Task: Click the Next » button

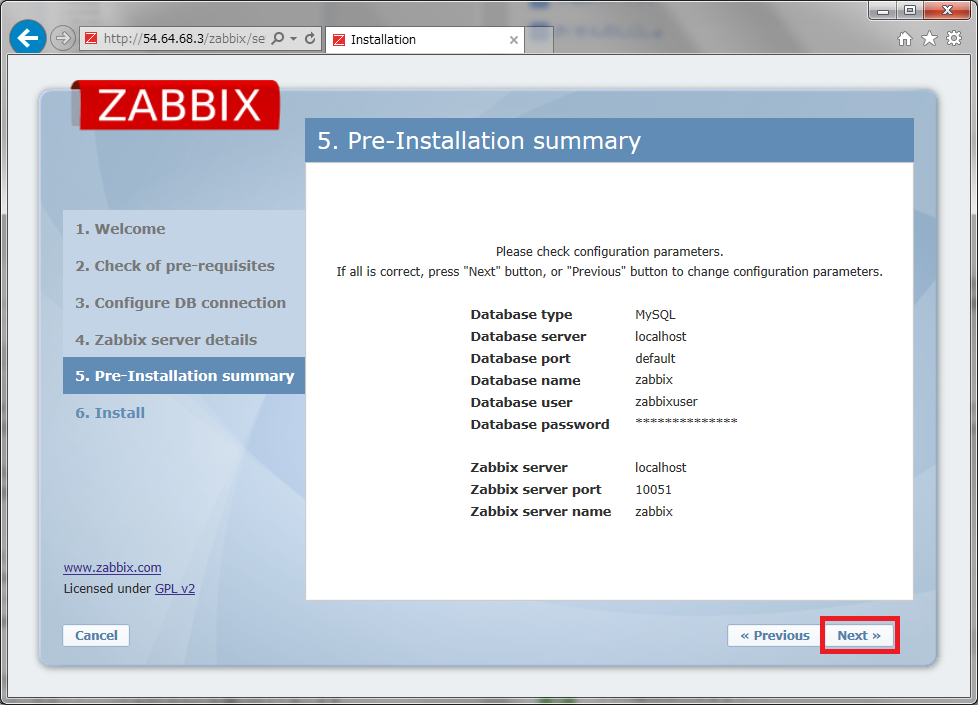Action: 859,635
